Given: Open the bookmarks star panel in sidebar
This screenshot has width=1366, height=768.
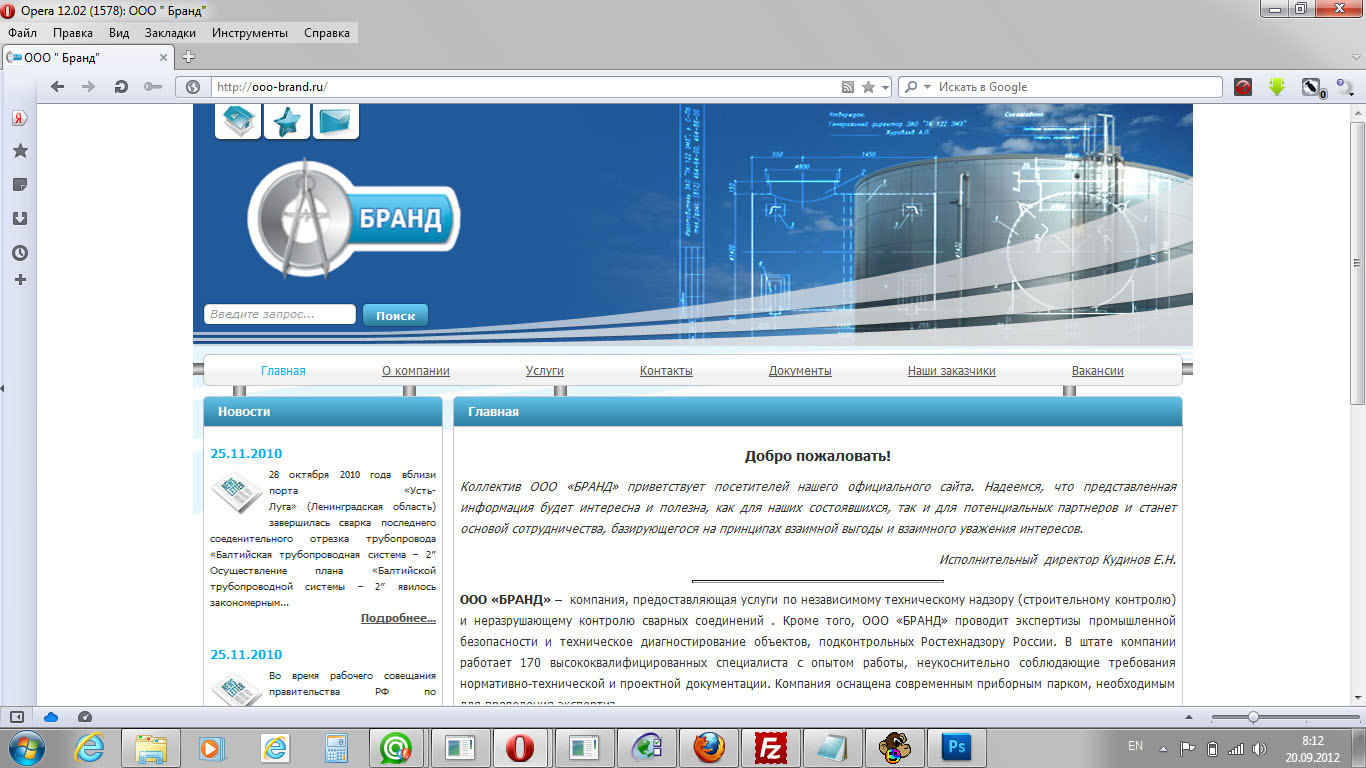Looking at the screenshot, I should point(19,151).
